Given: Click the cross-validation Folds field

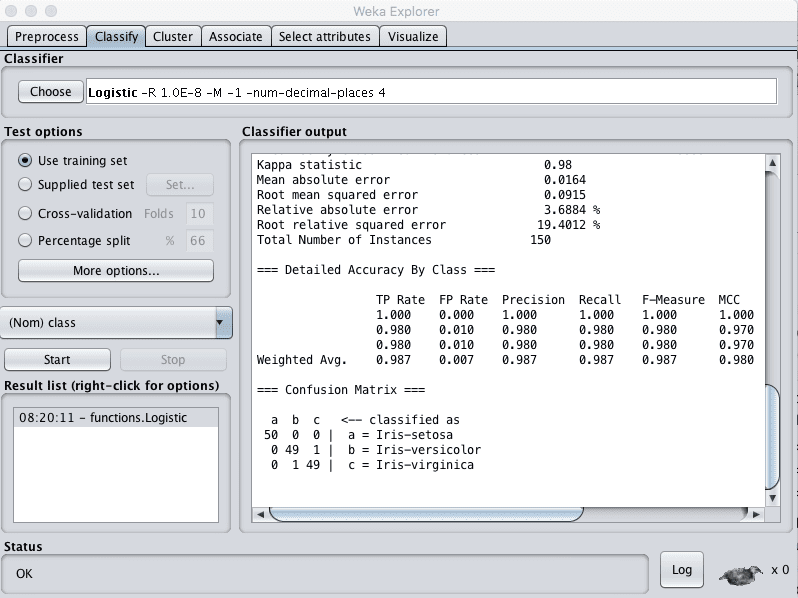Looking at the screenshot, I should point(199,213).
